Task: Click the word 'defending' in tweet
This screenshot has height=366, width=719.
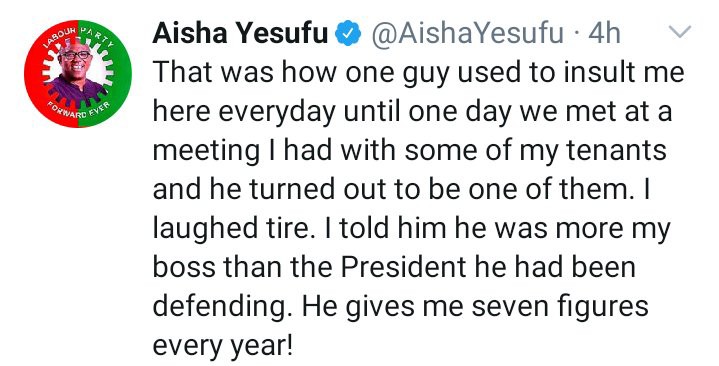Action: (219, 307)
